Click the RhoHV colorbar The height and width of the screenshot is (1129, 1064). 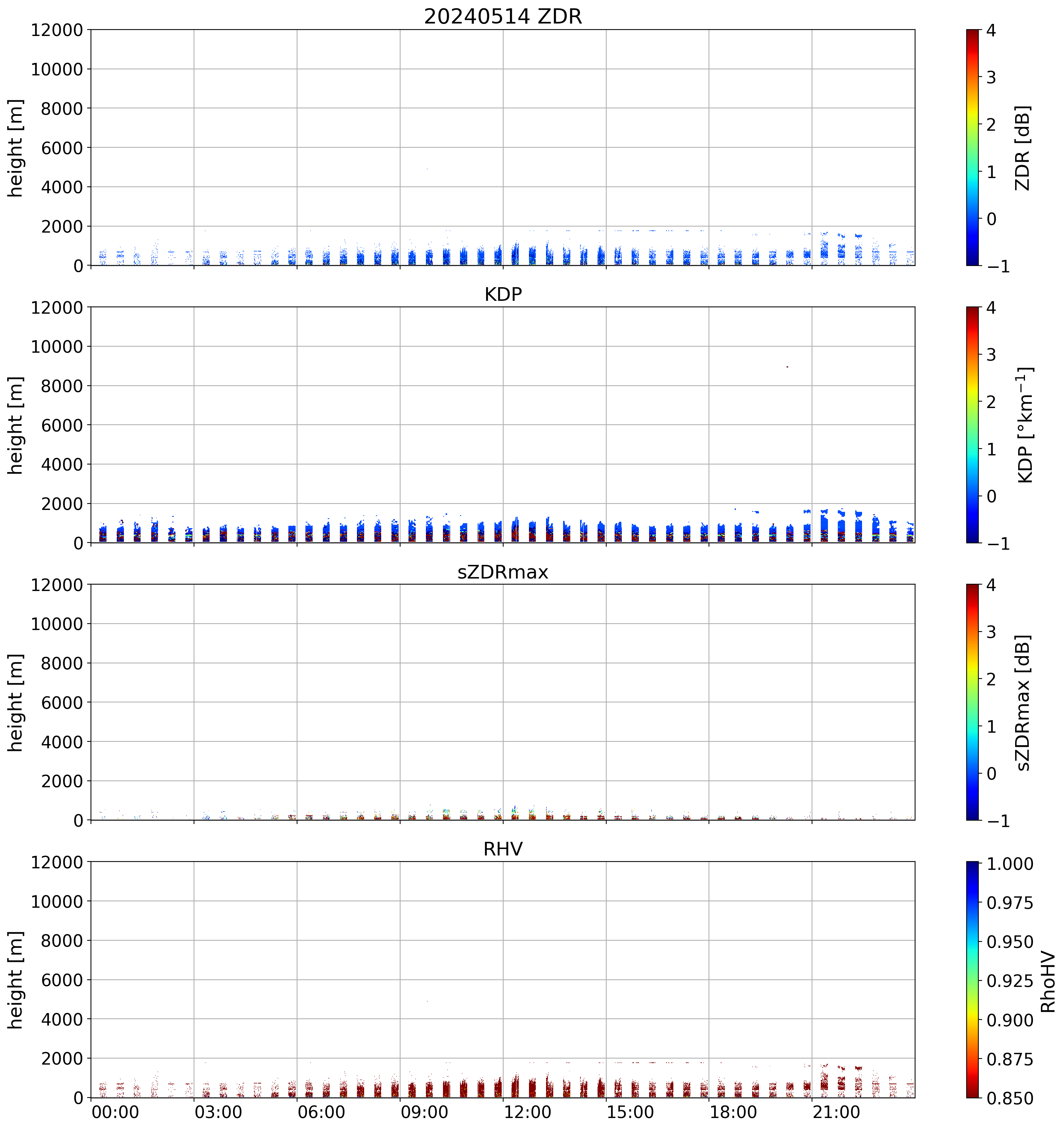[972, 980]
